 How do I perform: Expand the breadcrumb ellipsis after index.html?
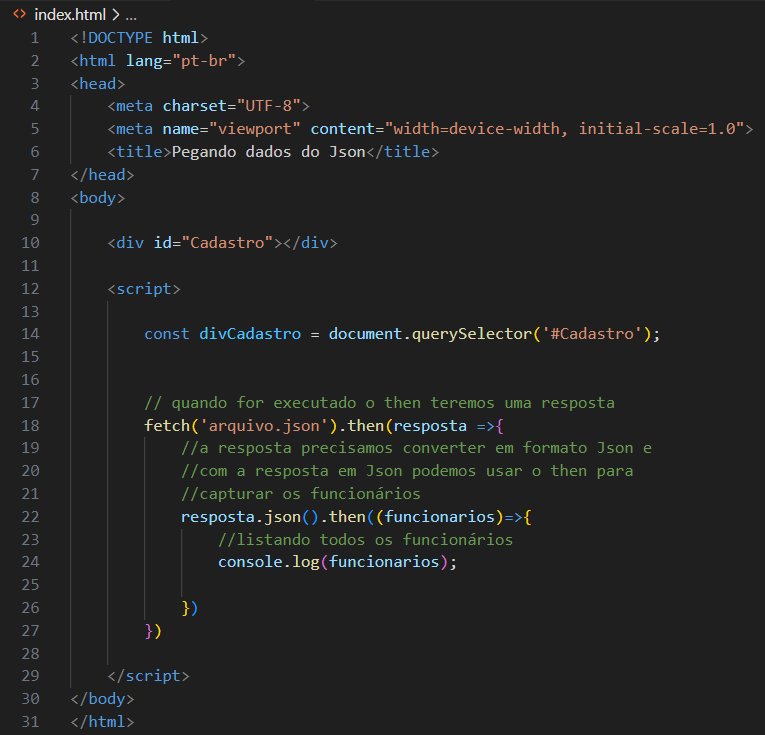tap(131, 15)
